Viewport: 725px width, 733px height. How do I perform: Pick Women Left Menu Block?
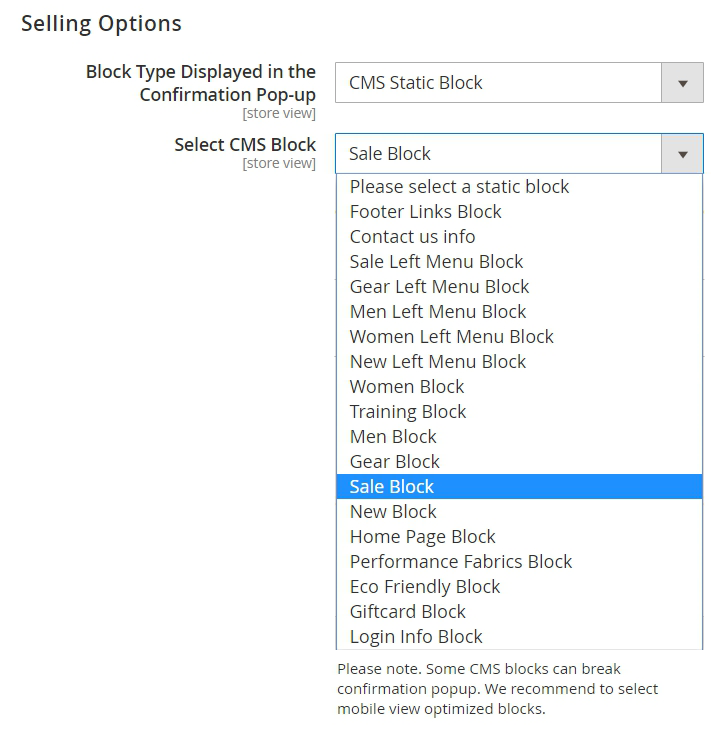(451, 337)
